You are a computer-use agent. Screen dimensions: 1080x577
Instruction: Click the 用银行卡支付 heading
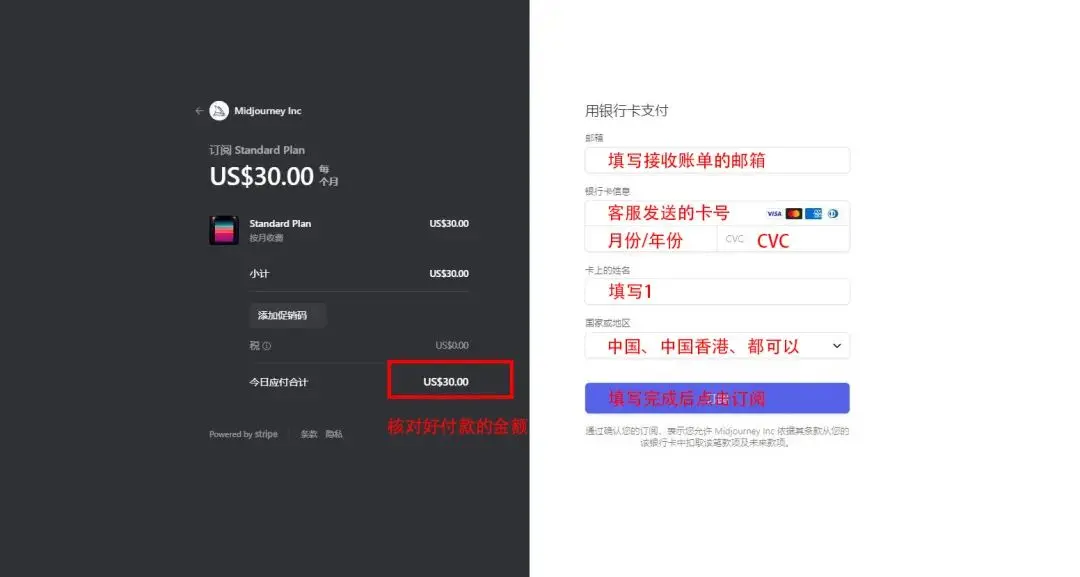pos(627,111)
